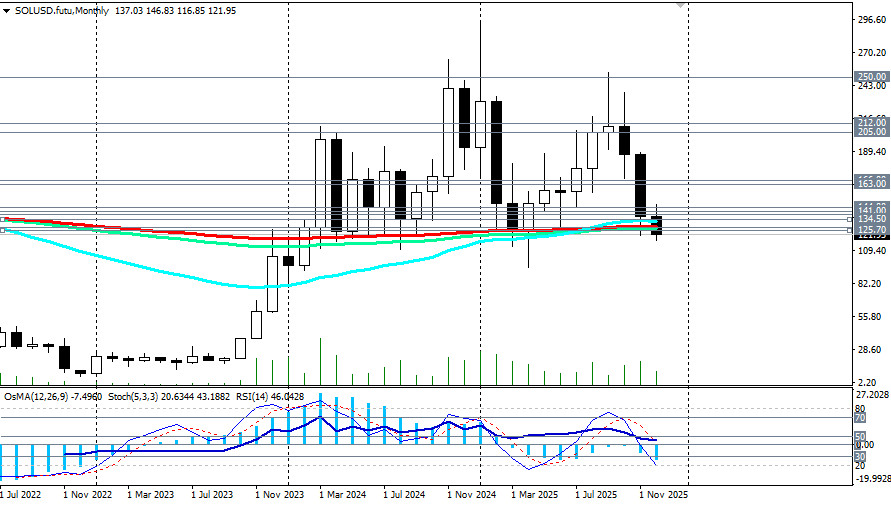Click the 134.50 line handle near price axis
Screen dimensions: 891x506
tap(850, 218)
